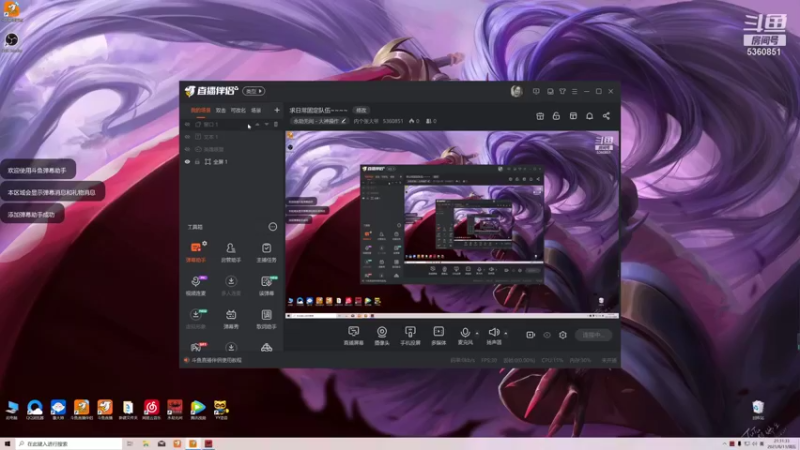The height and width of the screenshot is (450, 800).
Task: Click the stream preview canvas
Action: (x=452, y=224)
